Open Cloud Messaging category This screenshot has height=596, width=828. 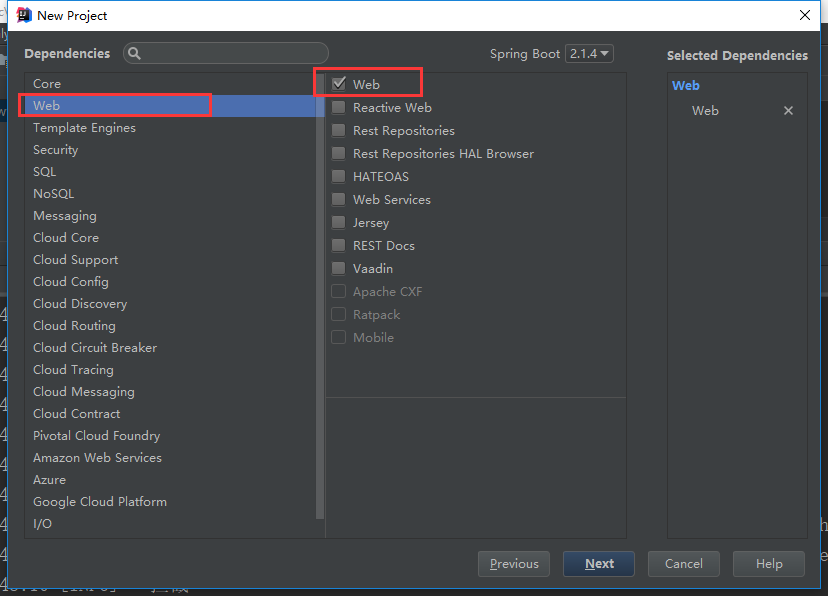coord(170,392)
